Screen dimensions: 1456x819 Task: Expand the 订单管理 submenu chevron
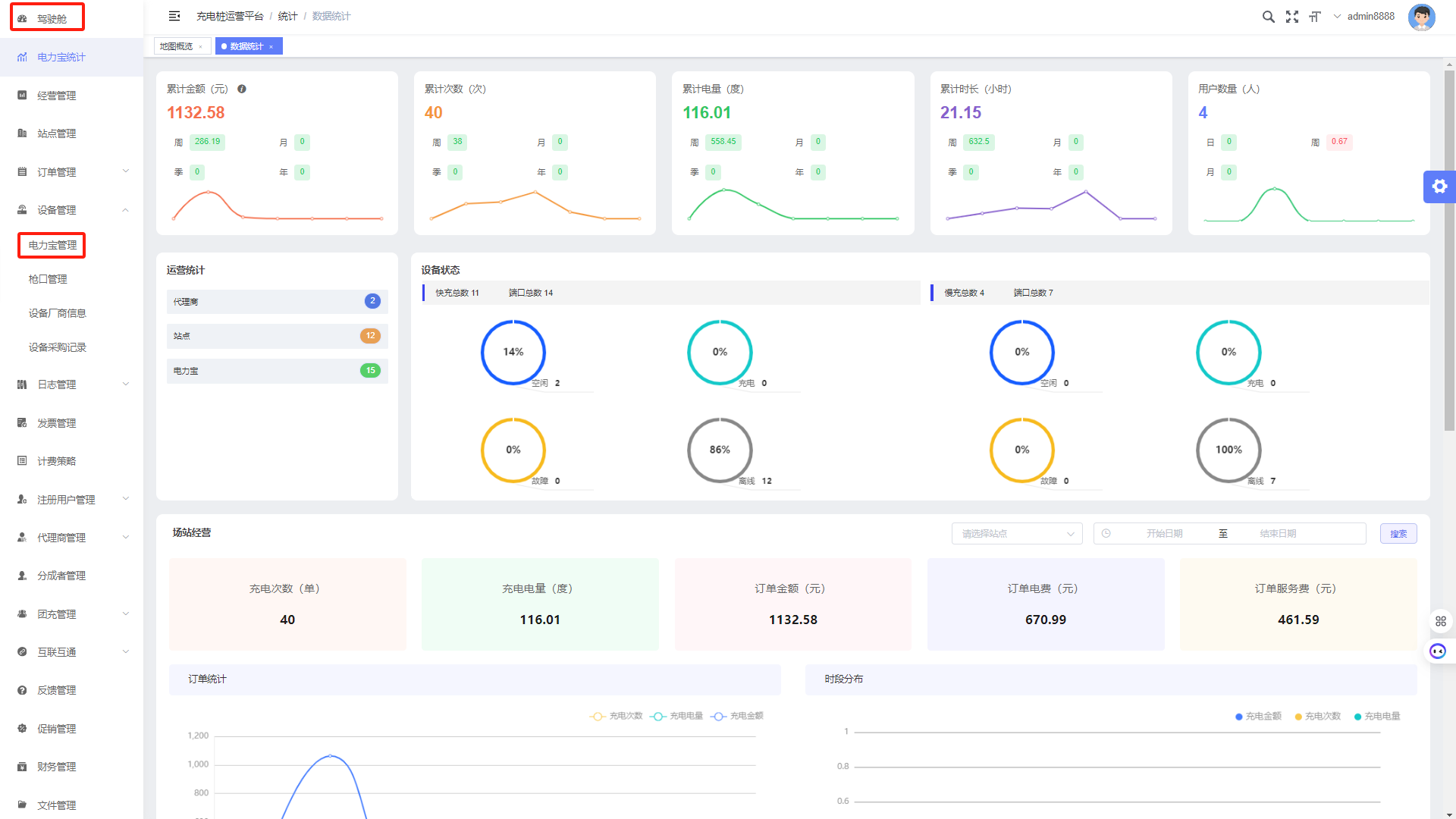click(x=126, y=171)
